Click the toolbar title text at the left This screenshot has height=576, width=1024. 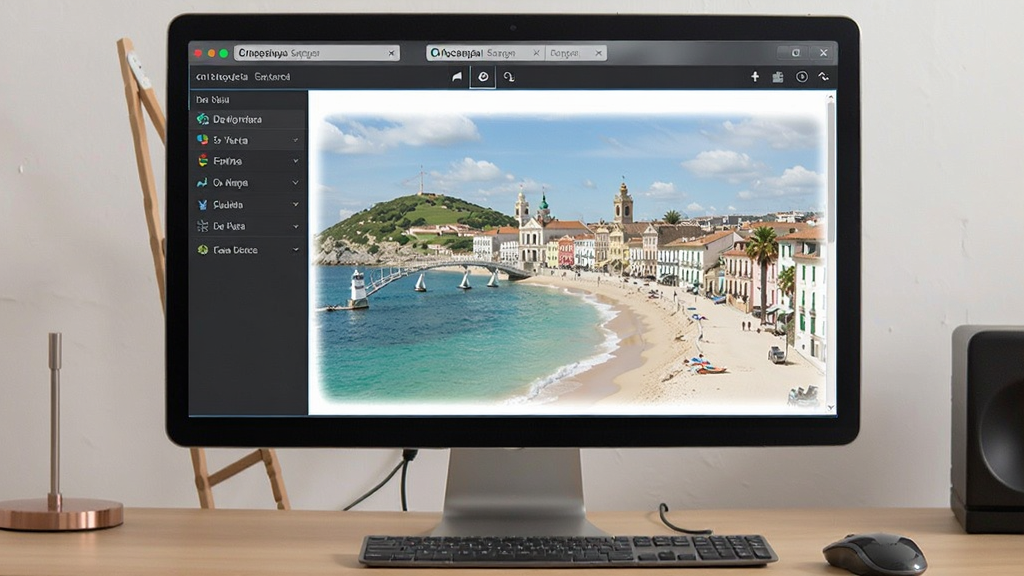point(243,77)
